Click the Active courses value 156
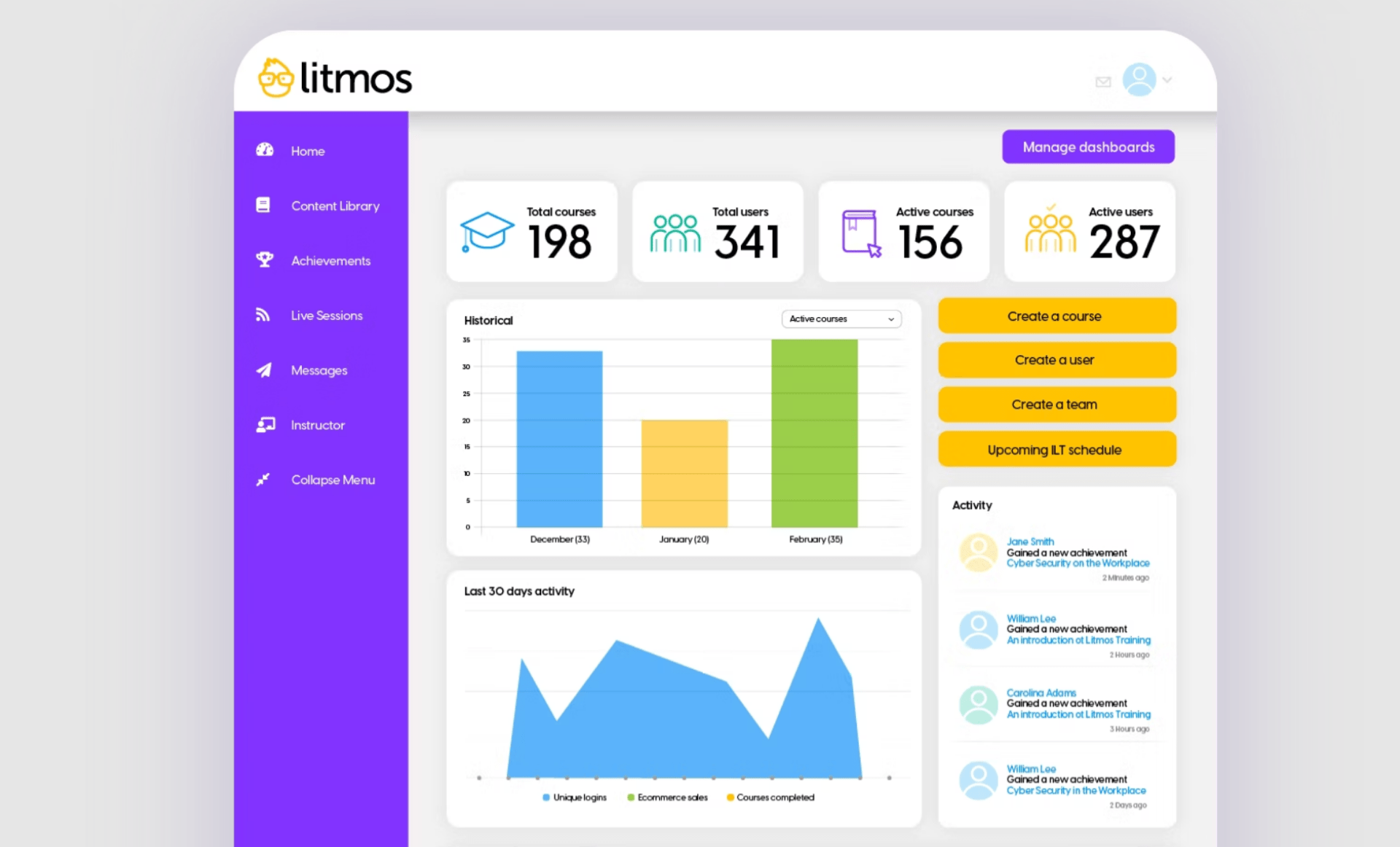The height and width of the screenshot is (847, 1400). click(x=930, y=242)
